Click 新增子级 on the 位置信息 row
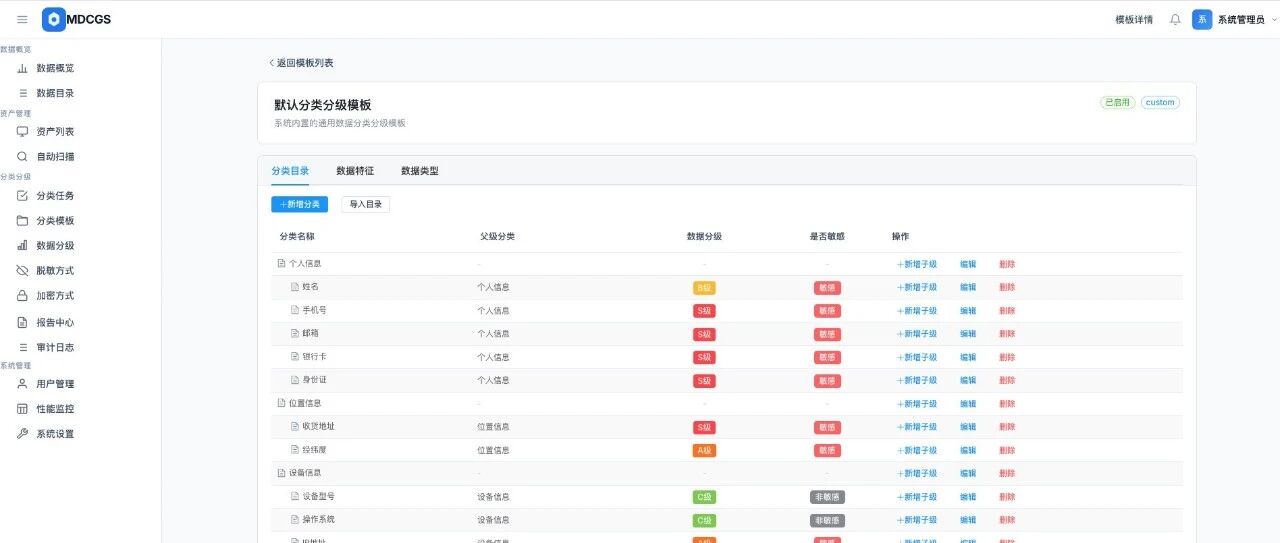 pos(917,403)
